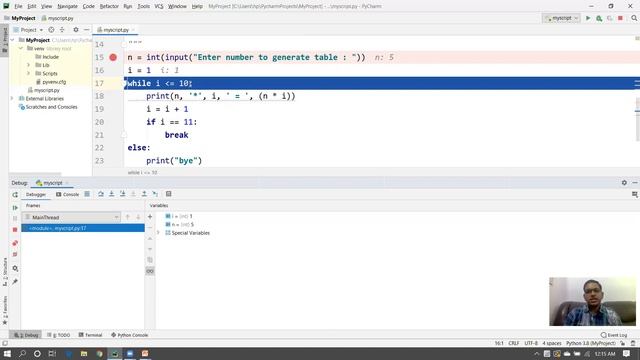Image resolution: width=640 pixels, height=360 pixels.
Task: Start debugging with the bug icon
Action: coord(599,18)
